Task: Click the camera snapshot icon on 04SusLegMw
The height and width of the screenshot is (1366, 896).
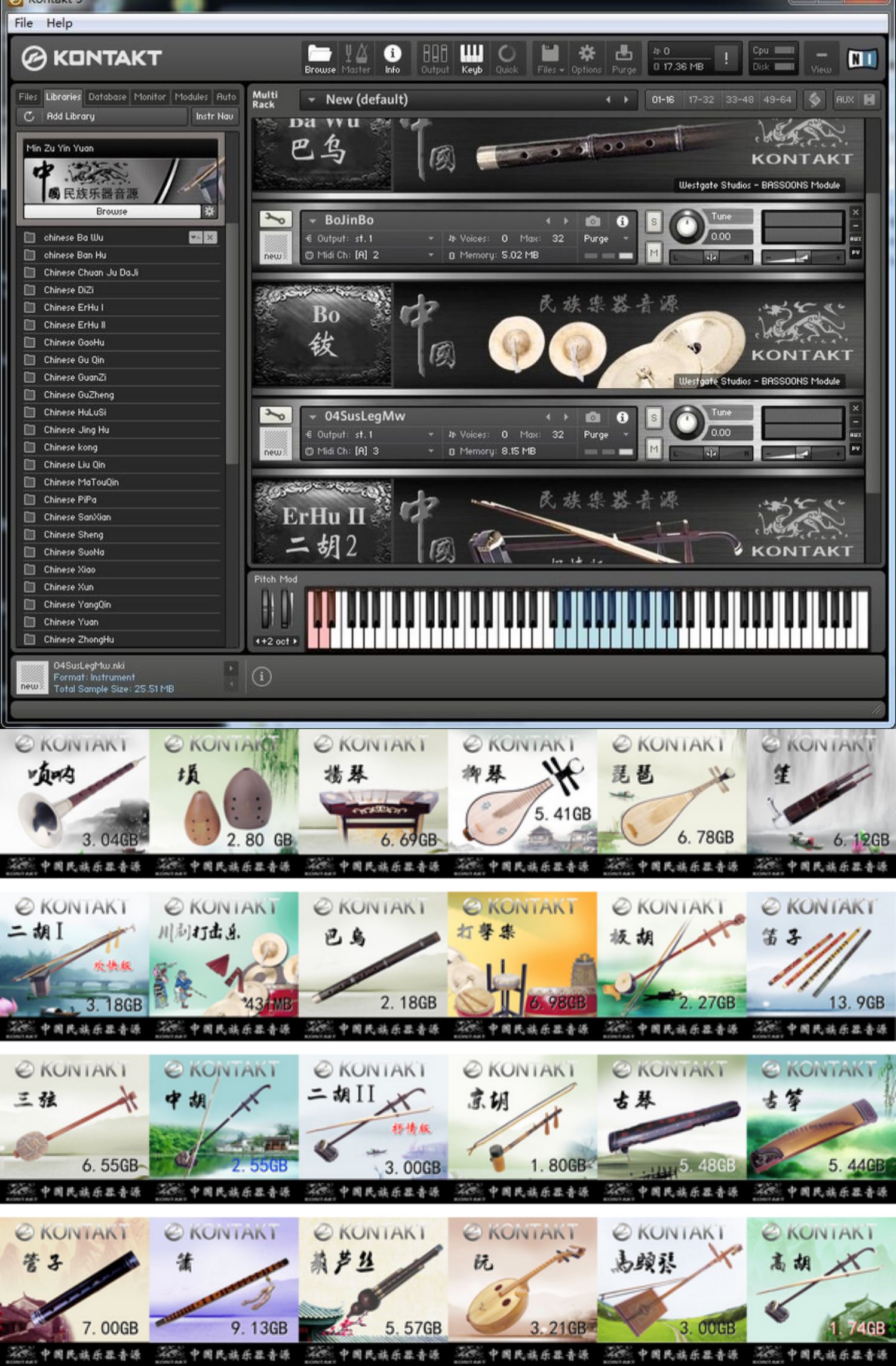Action: pos(592,417)
